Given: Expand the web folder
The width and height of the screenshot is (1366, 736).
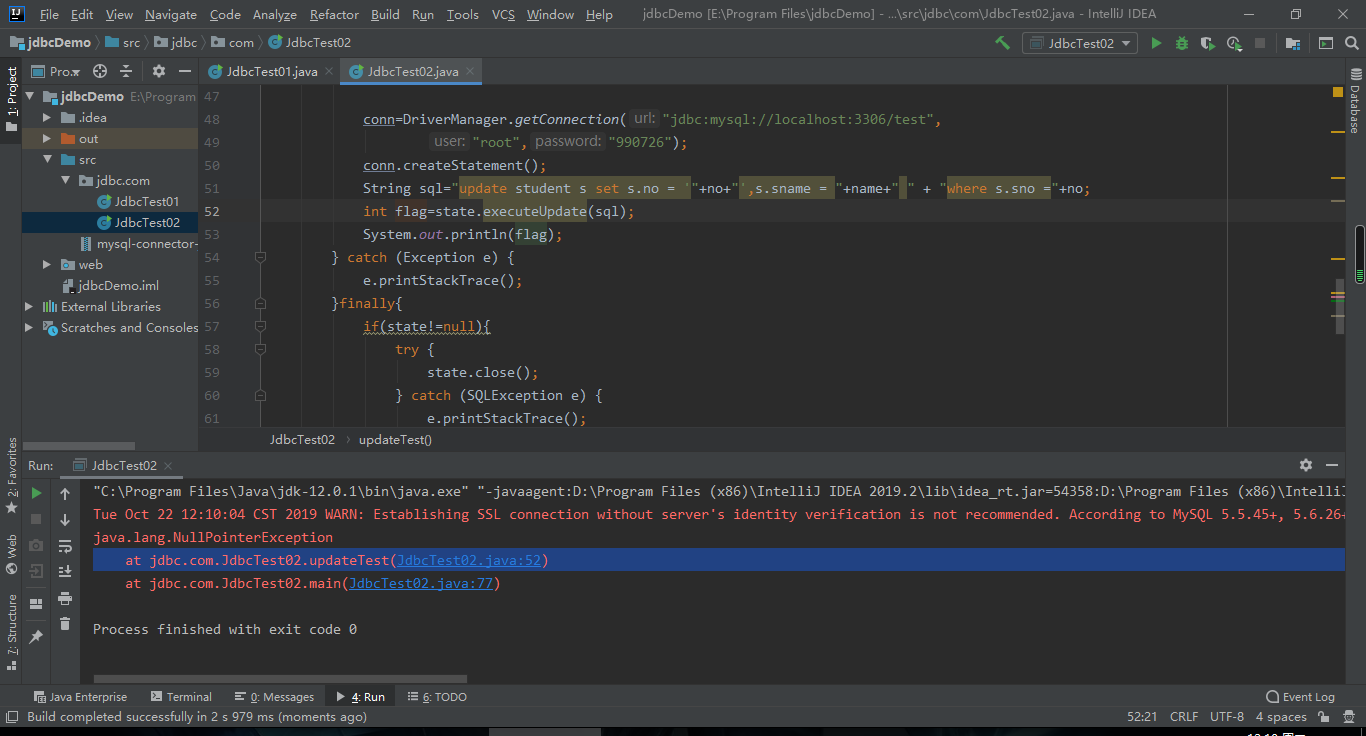Looking at the screenshot, I should click(47, 265).
